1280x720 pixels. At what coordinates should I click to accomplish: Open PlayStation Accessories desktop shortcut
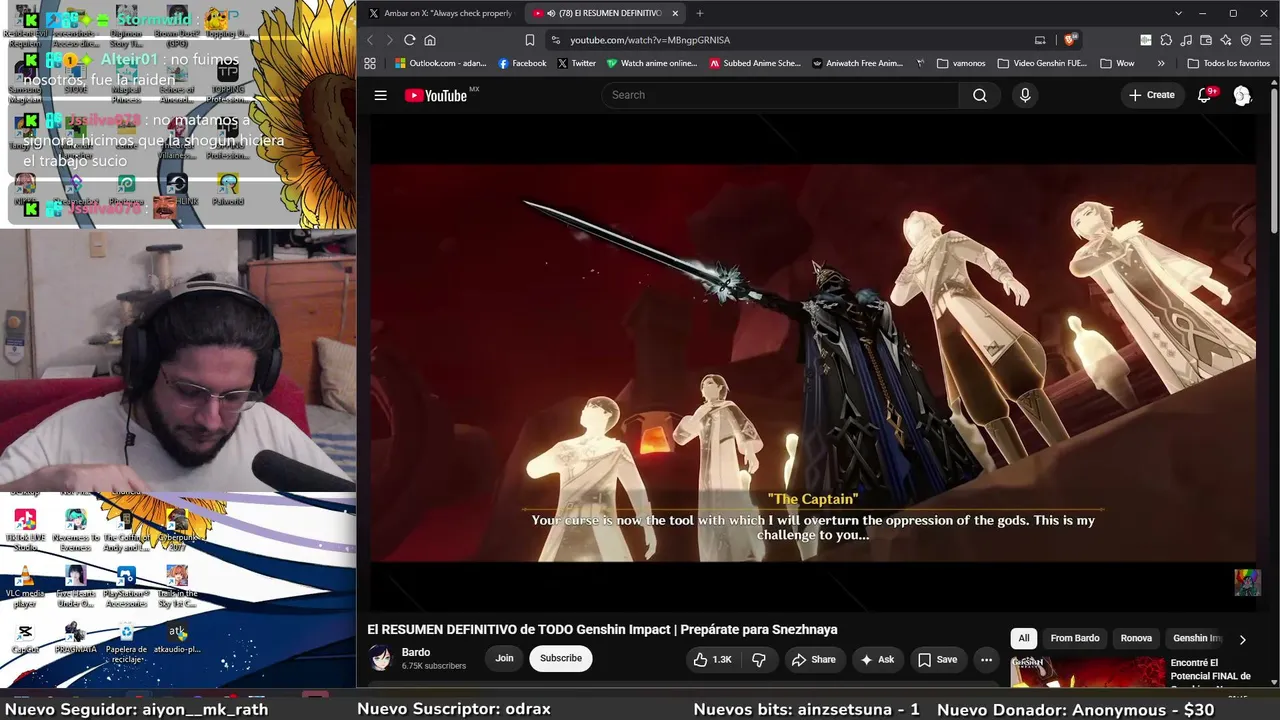point(126,586)
